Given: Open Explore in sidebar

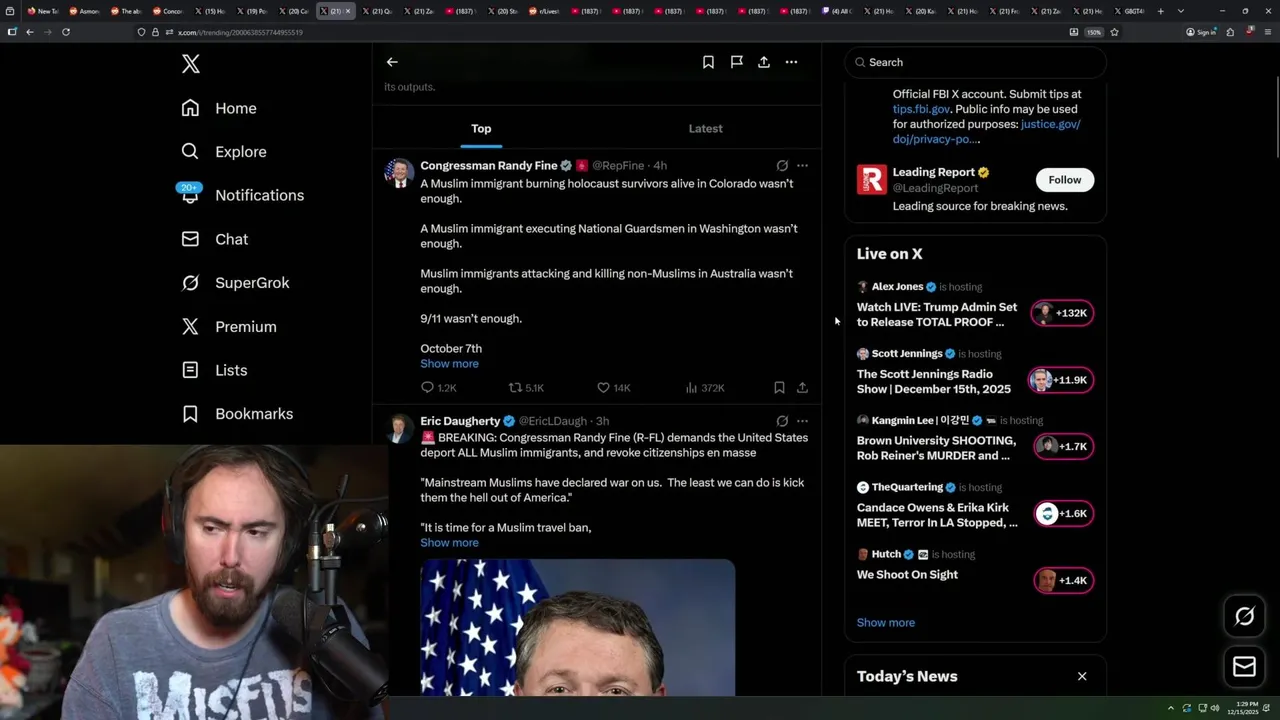Looking at the screenshot, I should pyautogui.click(x=224, y=152).
